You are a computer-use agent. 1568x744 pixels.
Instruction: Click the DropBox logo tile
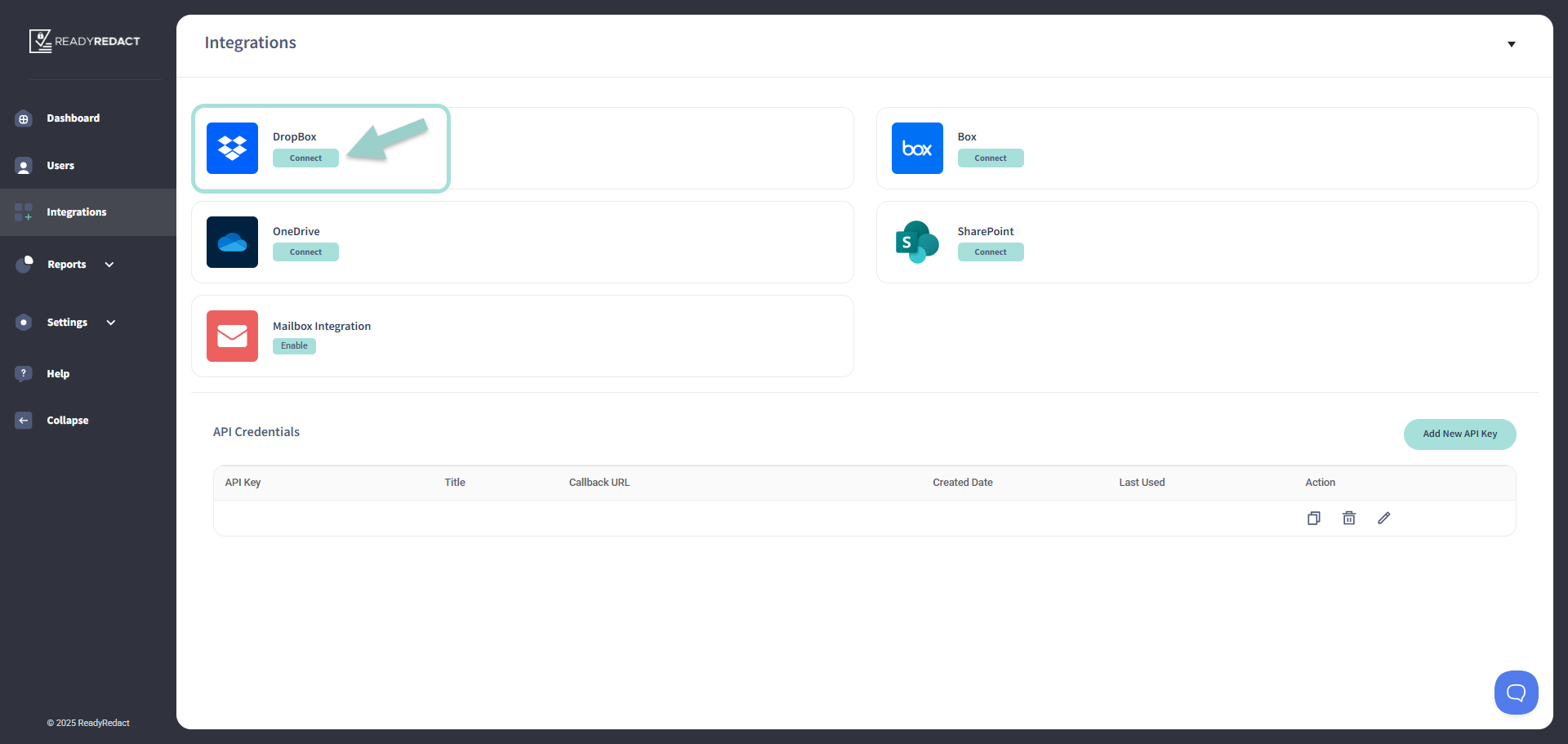[x=232, y=148]
